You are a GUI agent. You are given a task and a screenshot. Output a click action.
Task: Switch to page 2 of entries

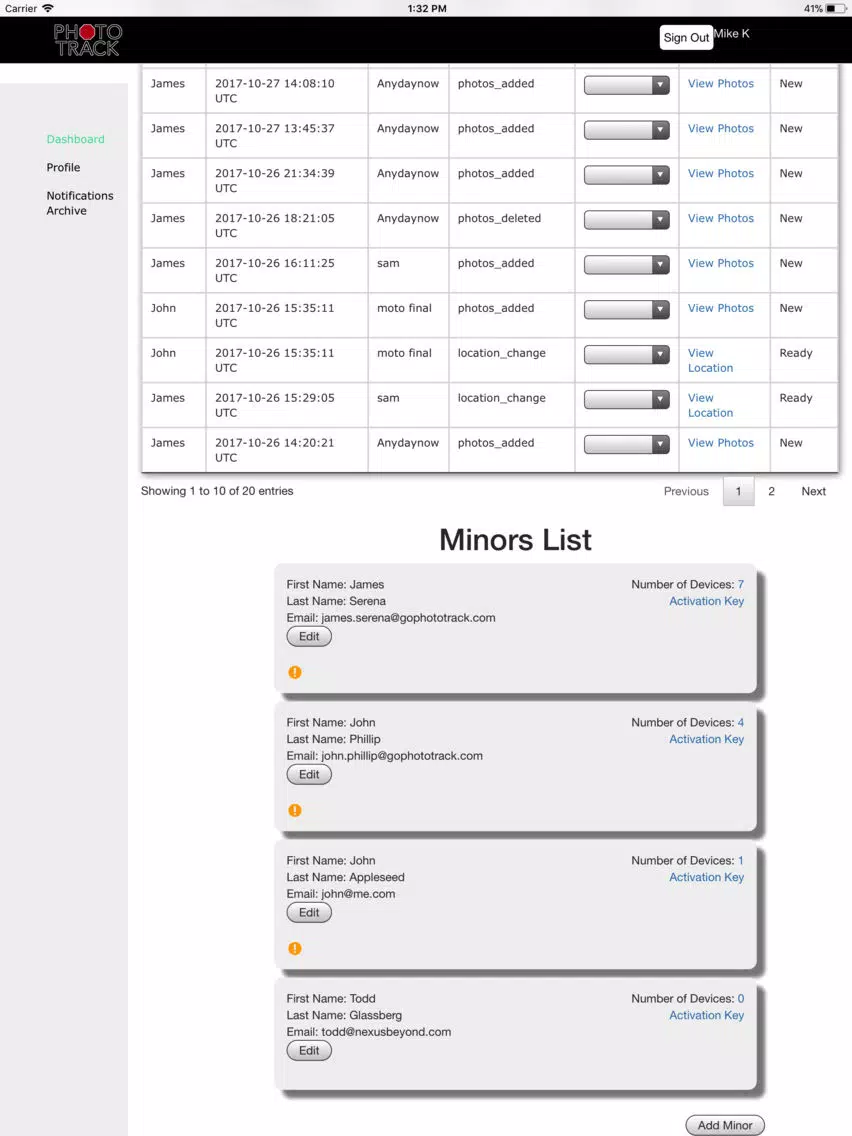(x=772, y=491)
